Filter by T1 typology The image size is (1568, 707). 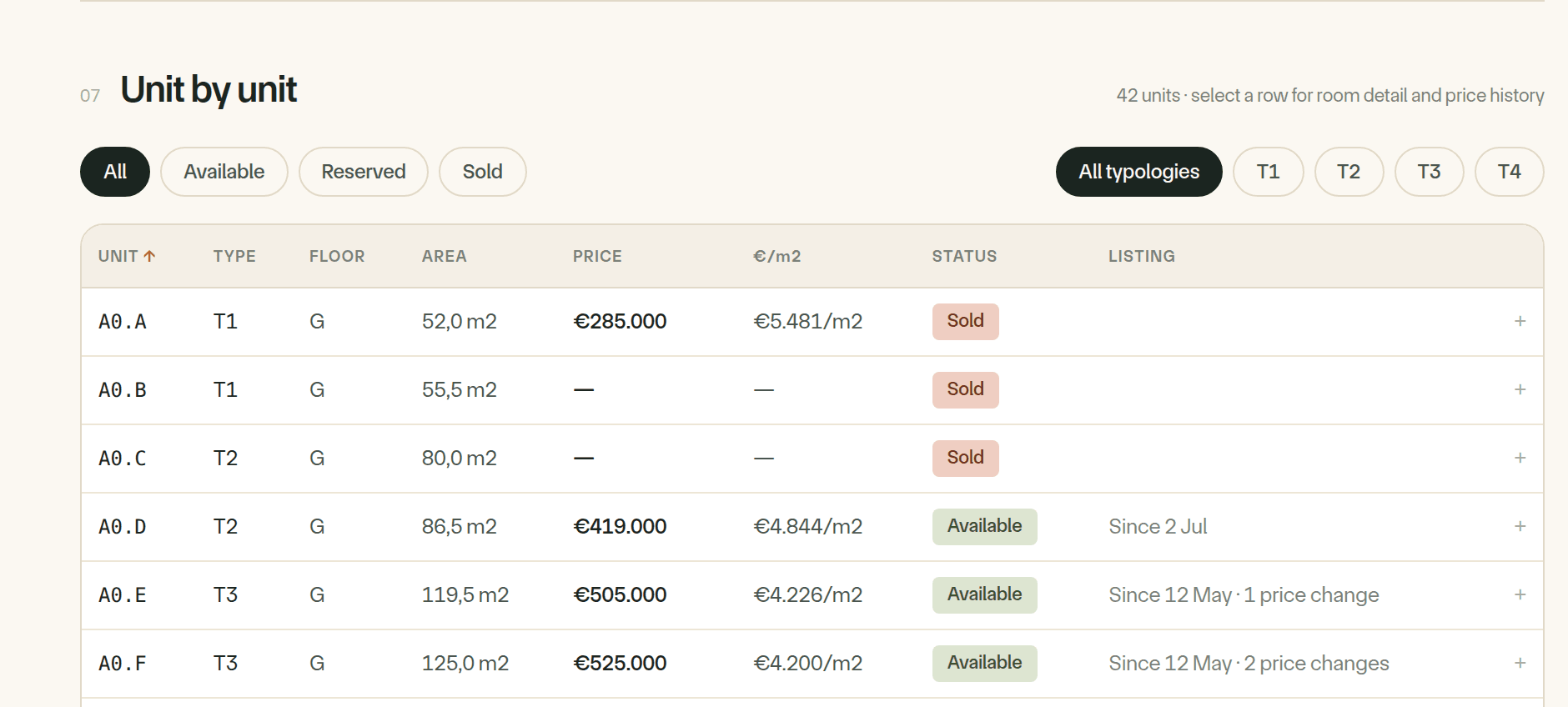1268,172
